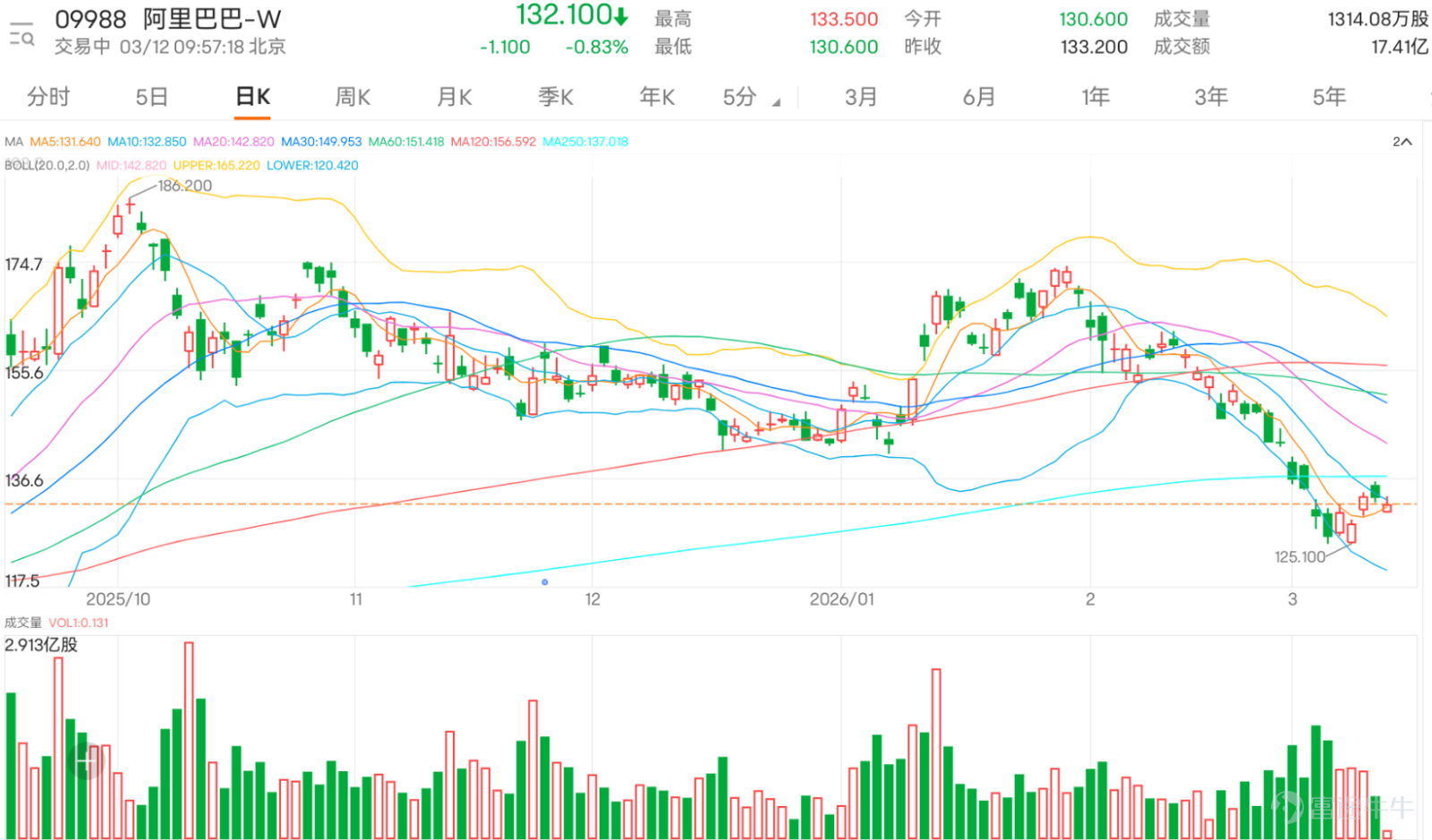Set chart range to 3月
1432x840 pixels.
click(861, 97)
